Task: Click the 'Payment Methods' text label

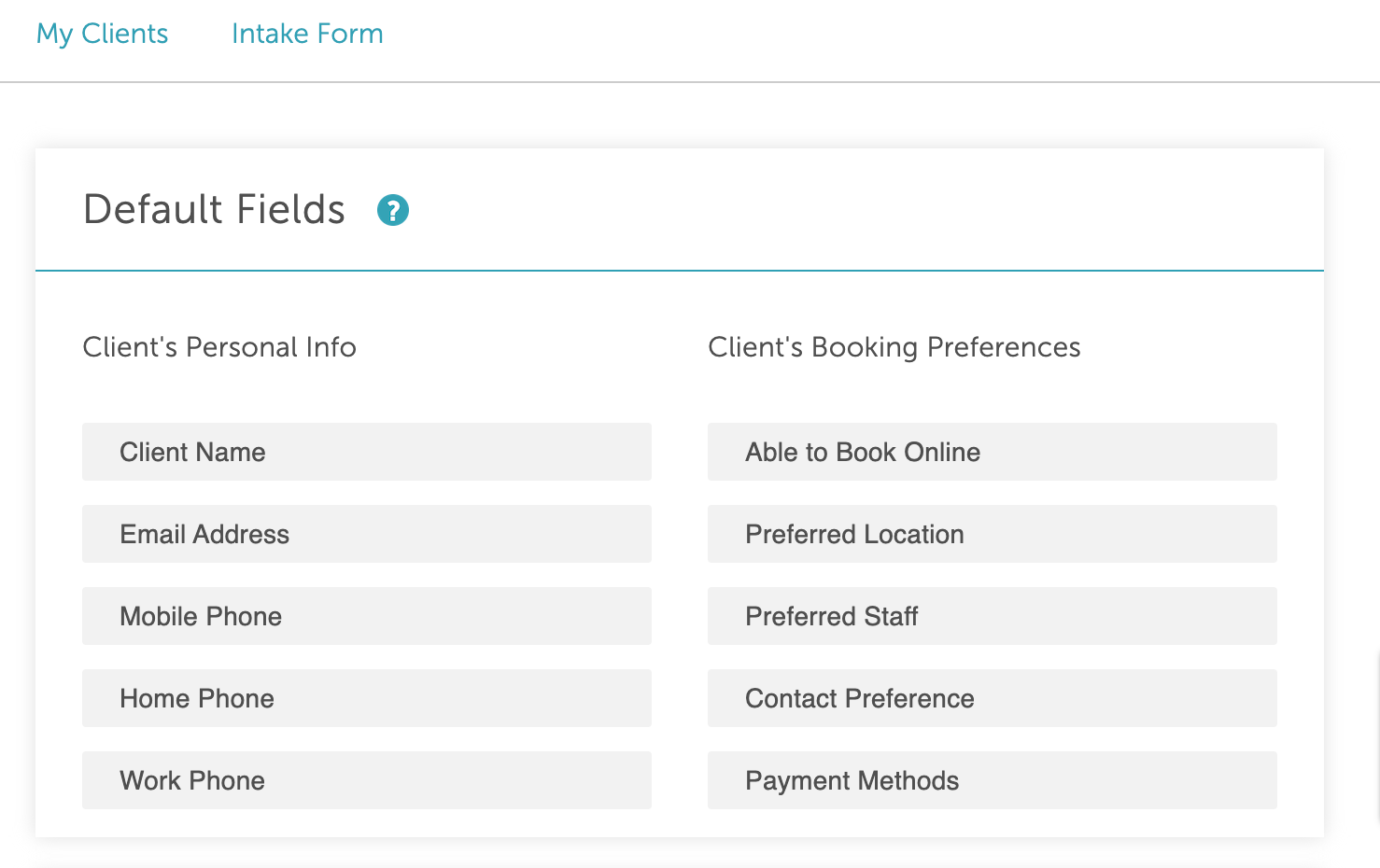Action: click(x=852, y=781)
